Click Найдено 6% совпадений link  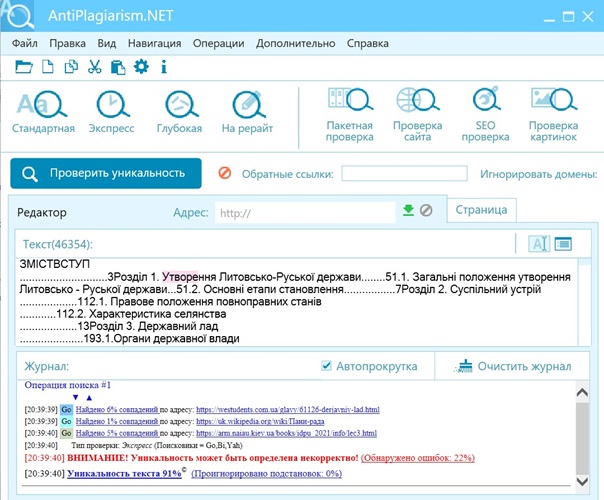click(x=117, y=409)
